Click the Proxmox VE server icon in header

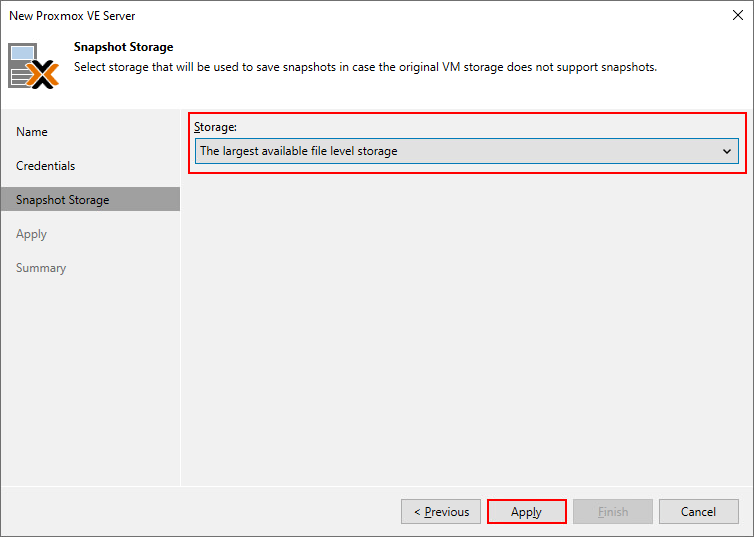[33, 65]
